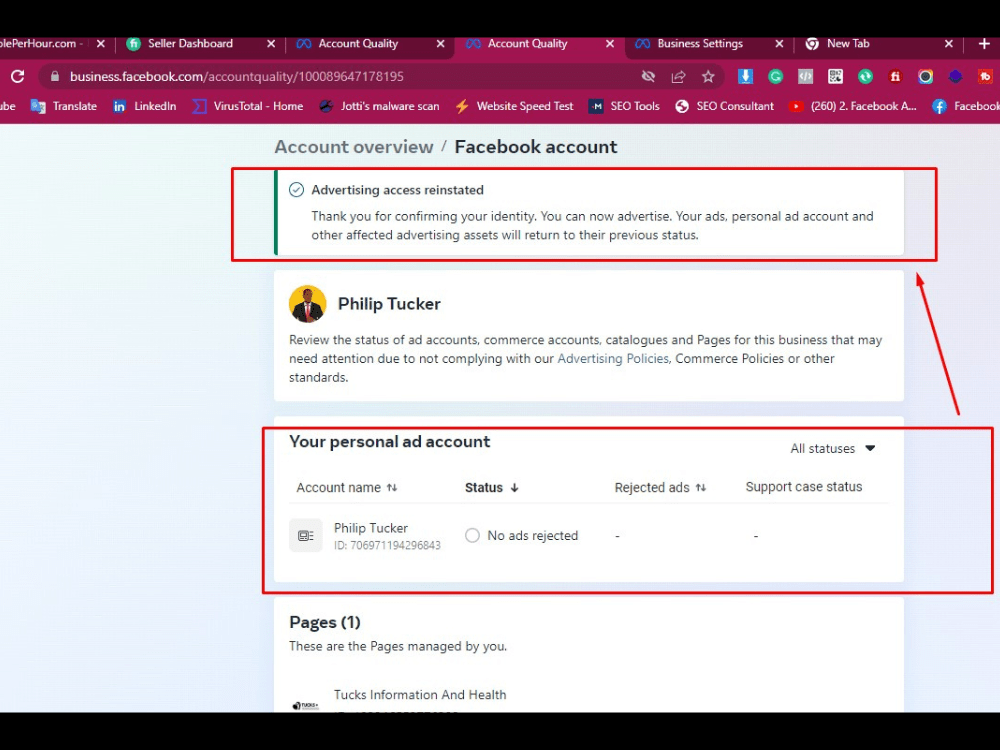The width and height of the screenshot is (1000, 750).
Task: Open the blue download arrow extension
Action: (x=745, y=77)
